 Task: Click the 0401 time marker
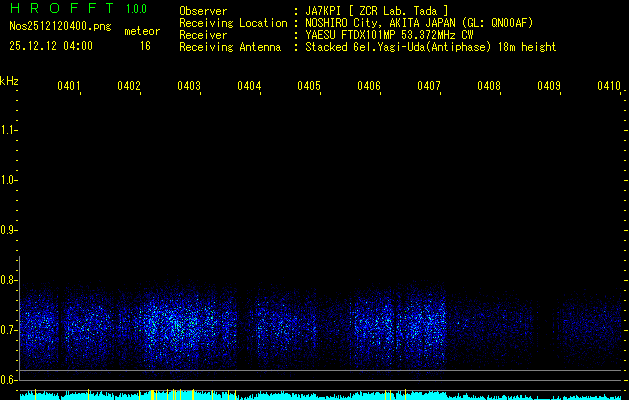[x=69, y=87]
